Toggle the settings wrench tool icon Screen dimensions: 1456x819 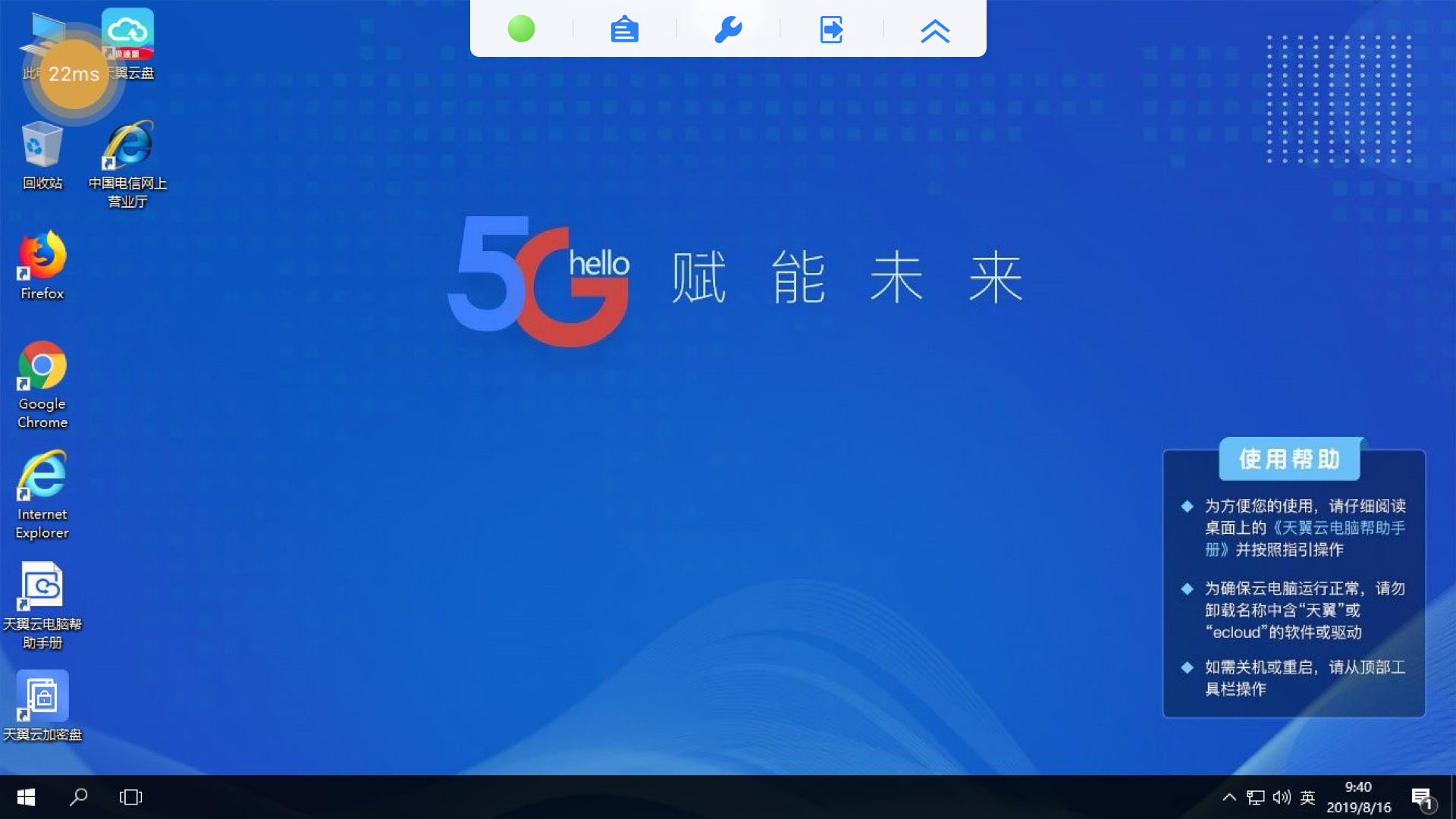point(728,30)
